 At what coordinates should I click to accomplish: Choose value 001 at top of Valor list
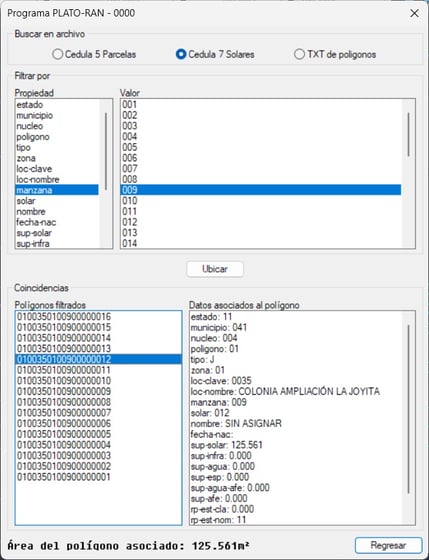click(261, 105)
